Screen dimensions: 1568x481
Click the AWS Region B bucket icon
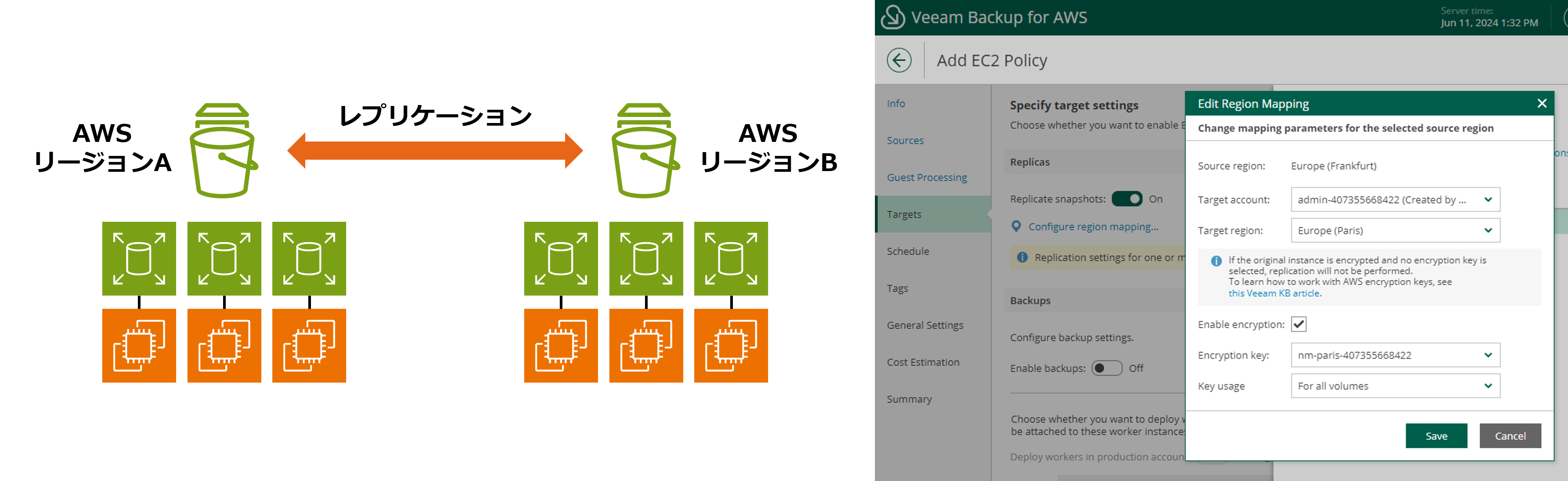[645, 150]
